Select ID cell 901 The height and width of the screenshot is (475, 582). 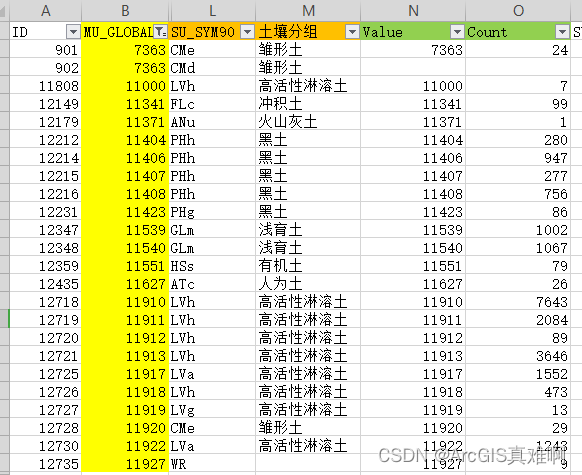[45, 50]
